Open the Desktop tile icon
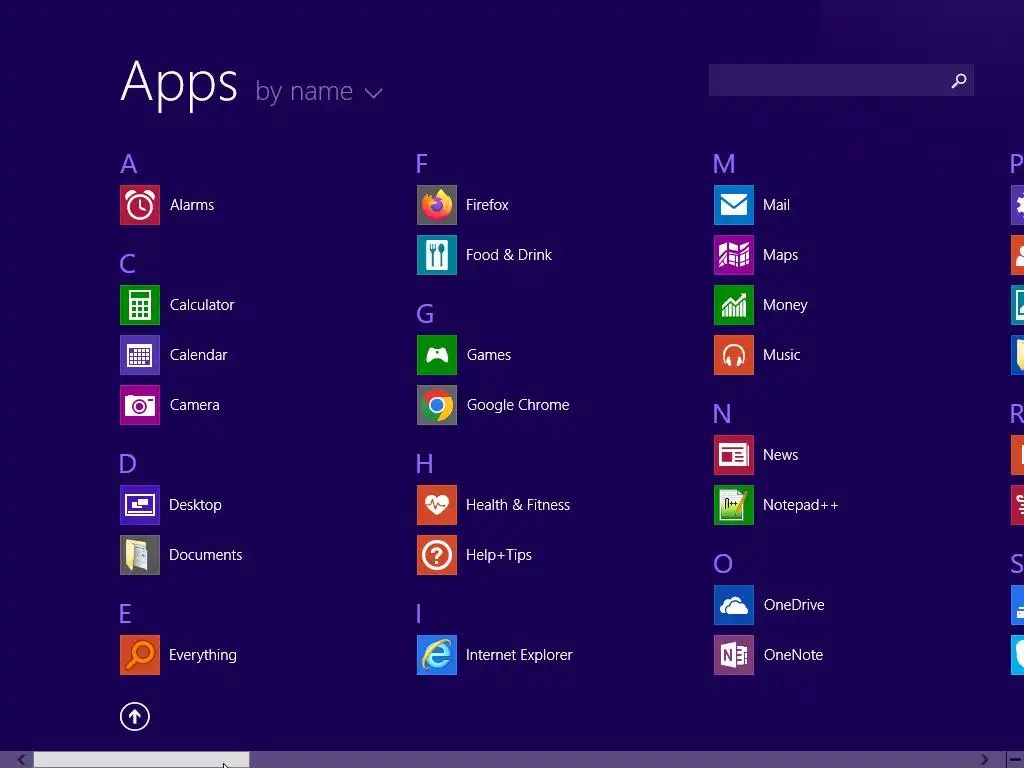The width and height of the screenshot is (1024, 768). pyautogui.click(x=140, y=505)
